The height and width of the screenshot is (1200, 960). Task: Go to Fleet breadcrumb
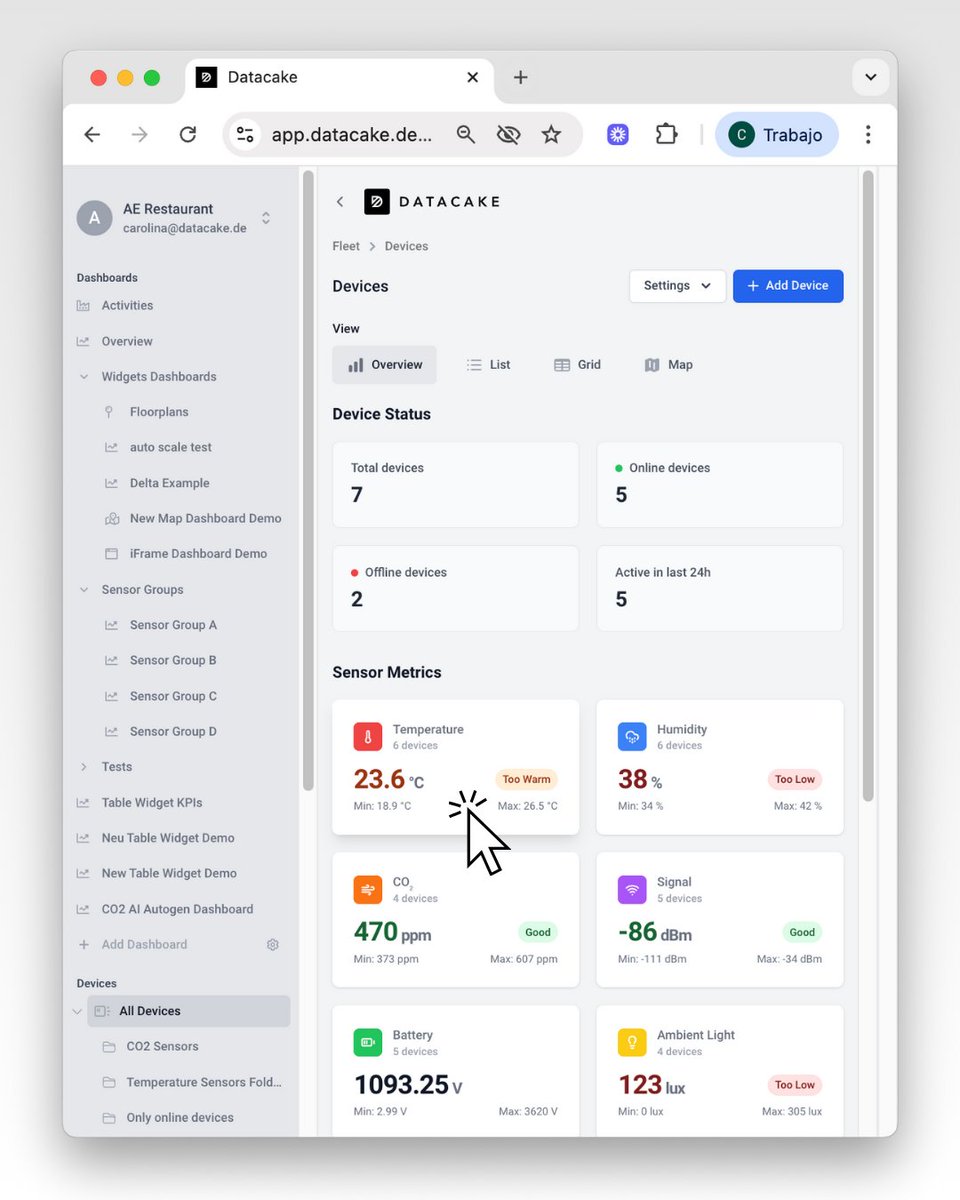(x=346, y=246)
